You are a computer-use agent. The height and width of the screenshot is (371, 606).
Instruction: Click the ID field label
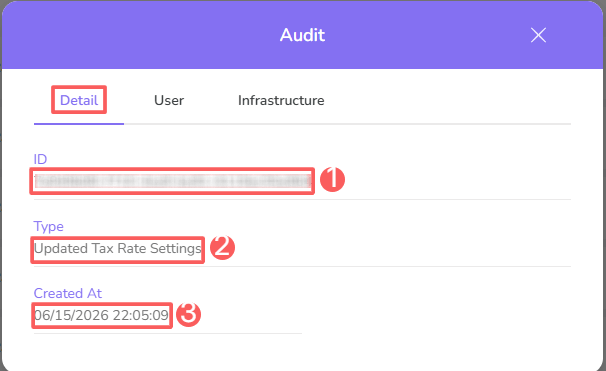click(x=40, y=159)
